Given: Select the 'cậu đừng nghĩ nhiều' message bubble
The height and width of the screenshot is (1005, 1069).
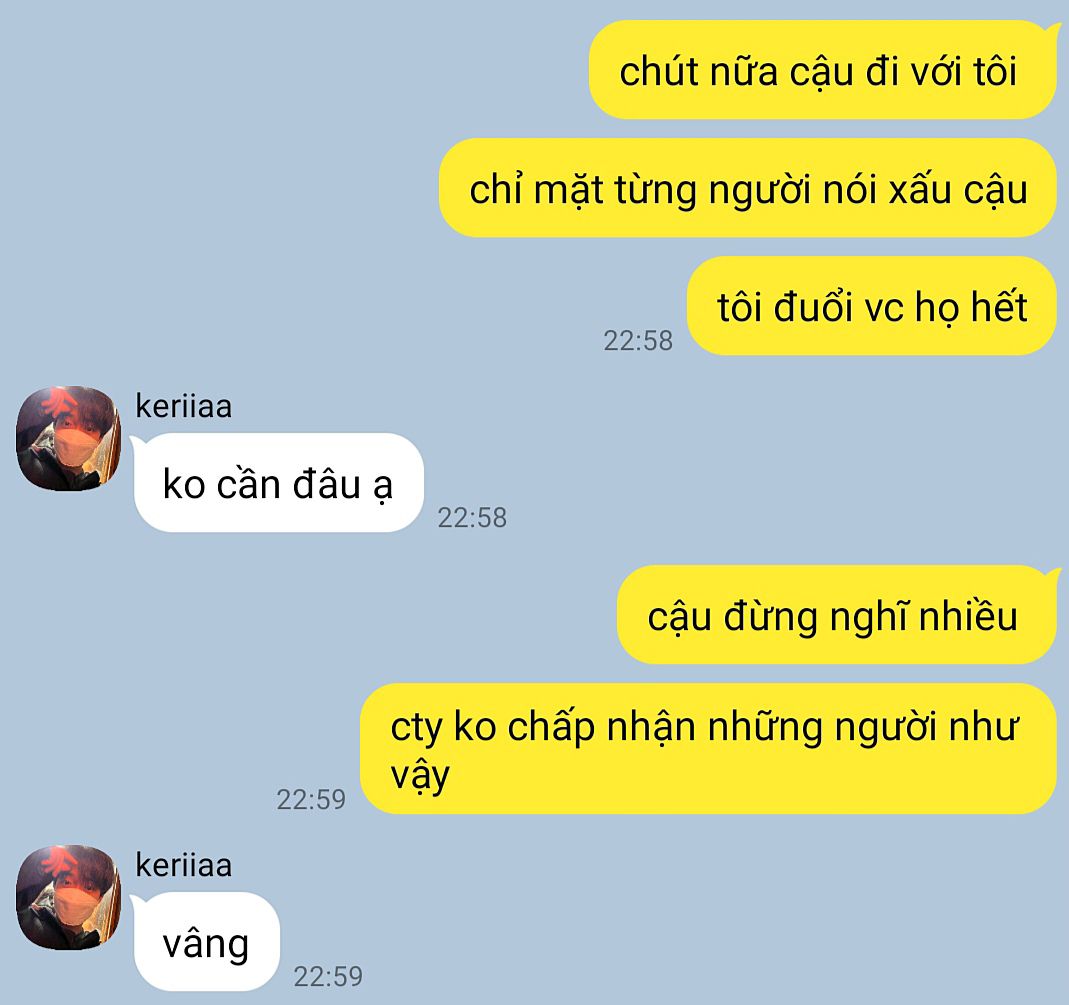Looking at the screenshot, I should (837, 615).
